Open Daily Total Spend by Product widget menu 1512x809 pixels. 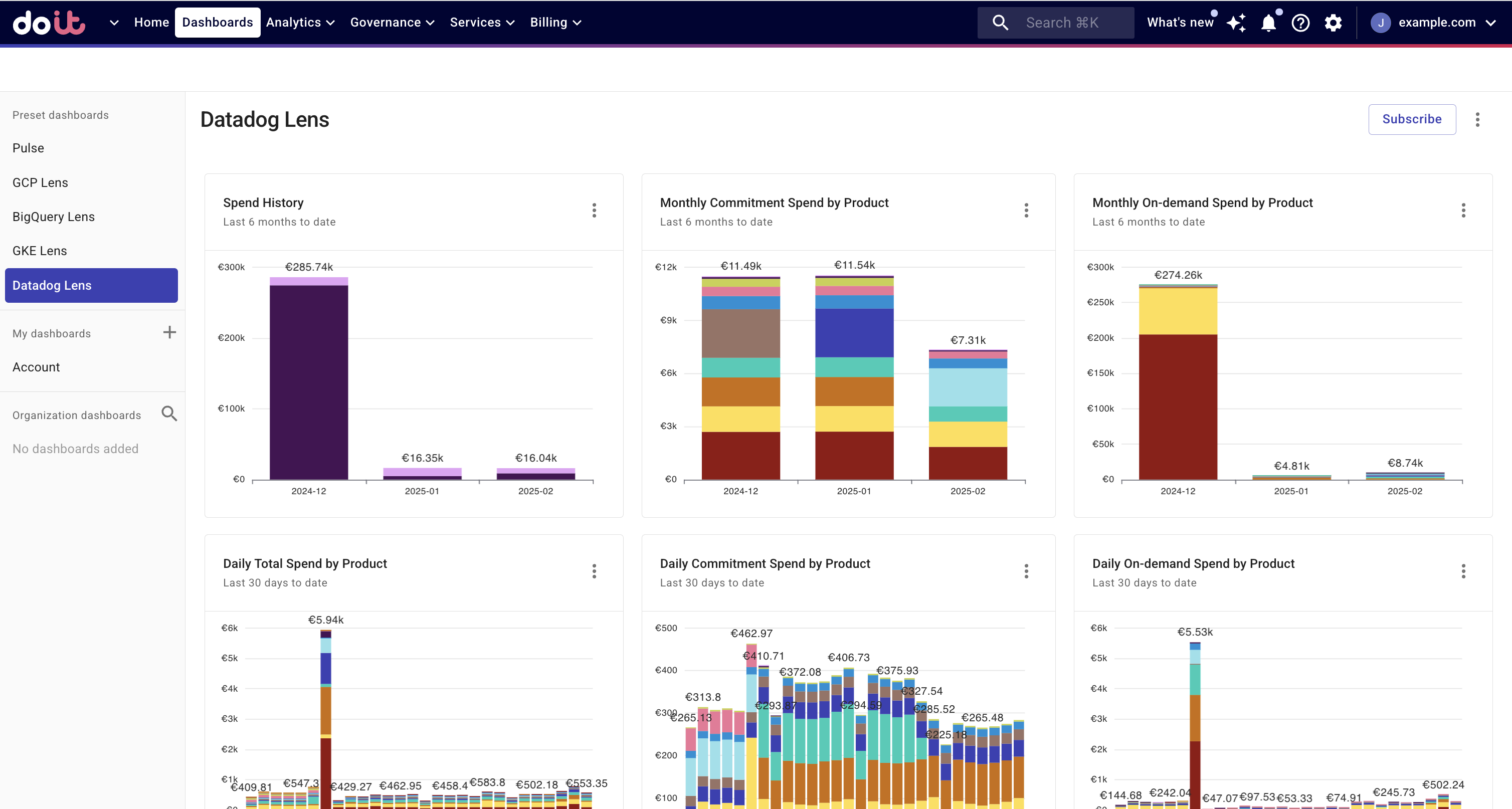[594, 571]
